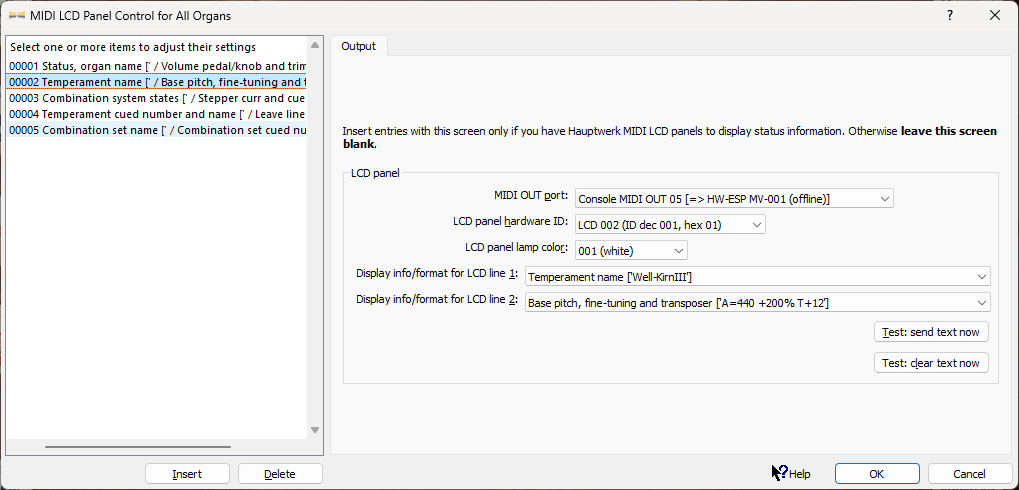Open the LCD panel hardware ID dropdown
The image size is (1019, 490).
(x=670, y=225)
